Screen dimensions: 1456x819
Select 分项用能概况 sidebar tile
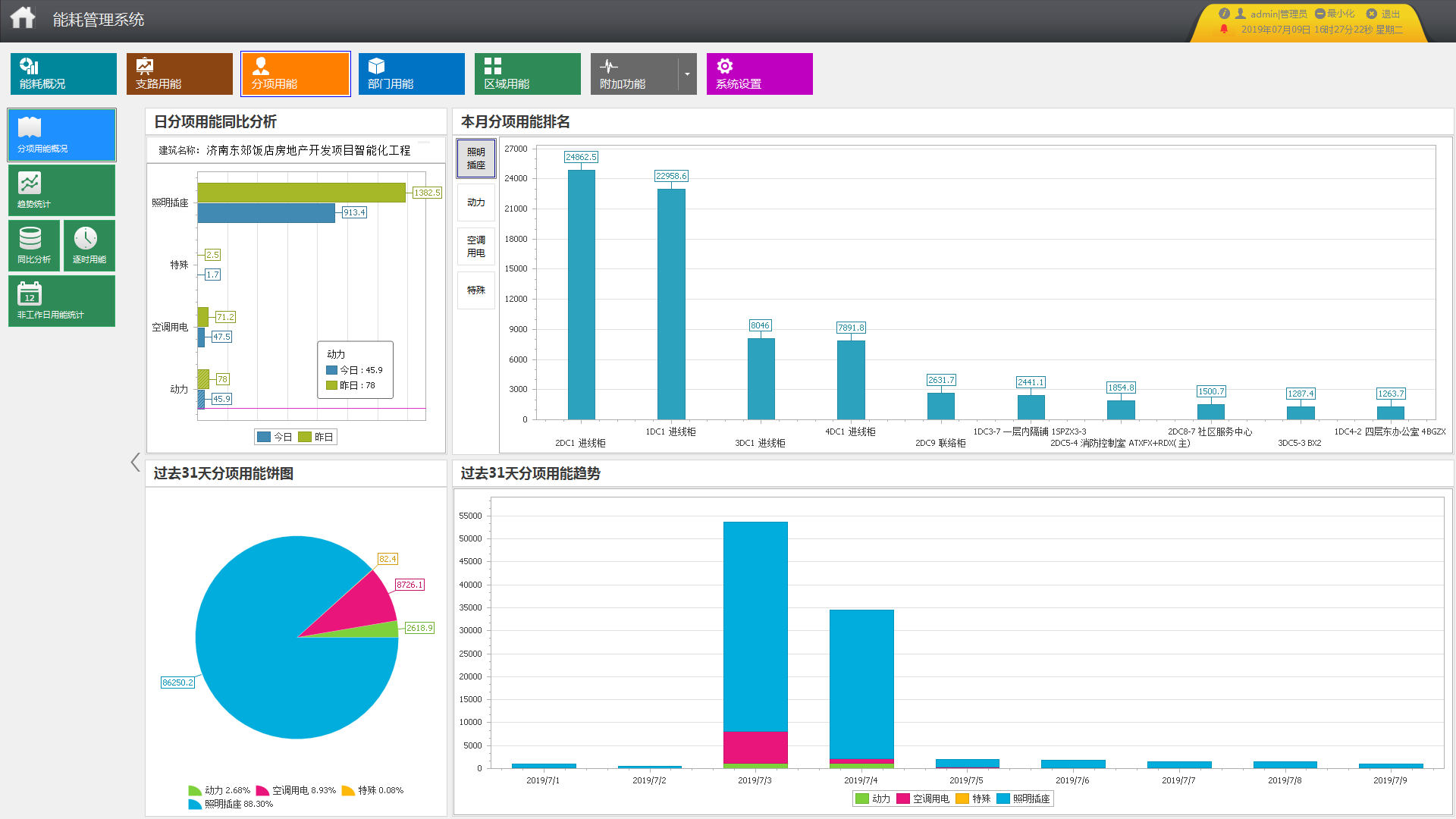(x=61, y=135)
